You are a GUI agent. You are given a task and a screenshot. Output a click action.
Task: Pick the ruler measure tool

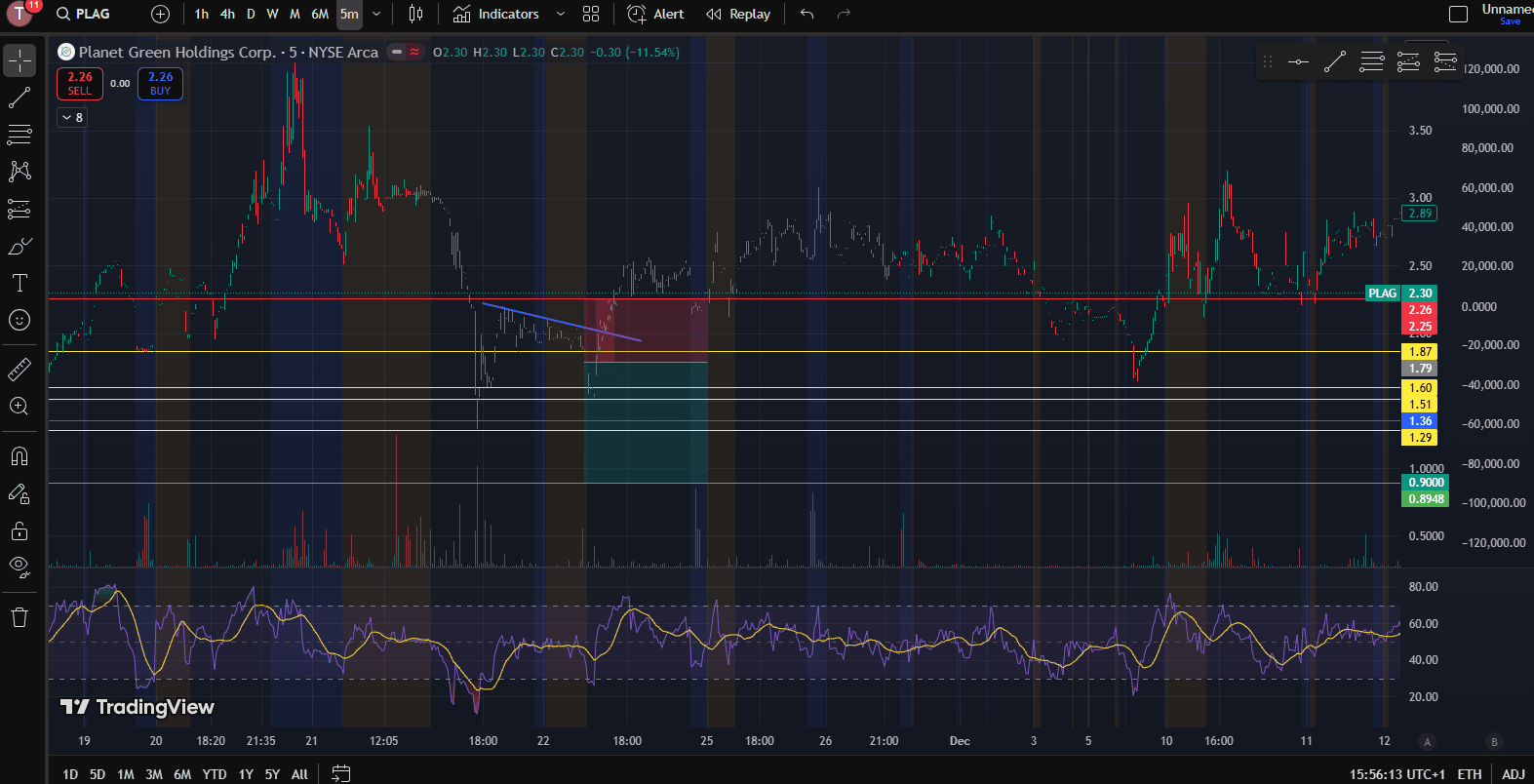click(20, 370)
